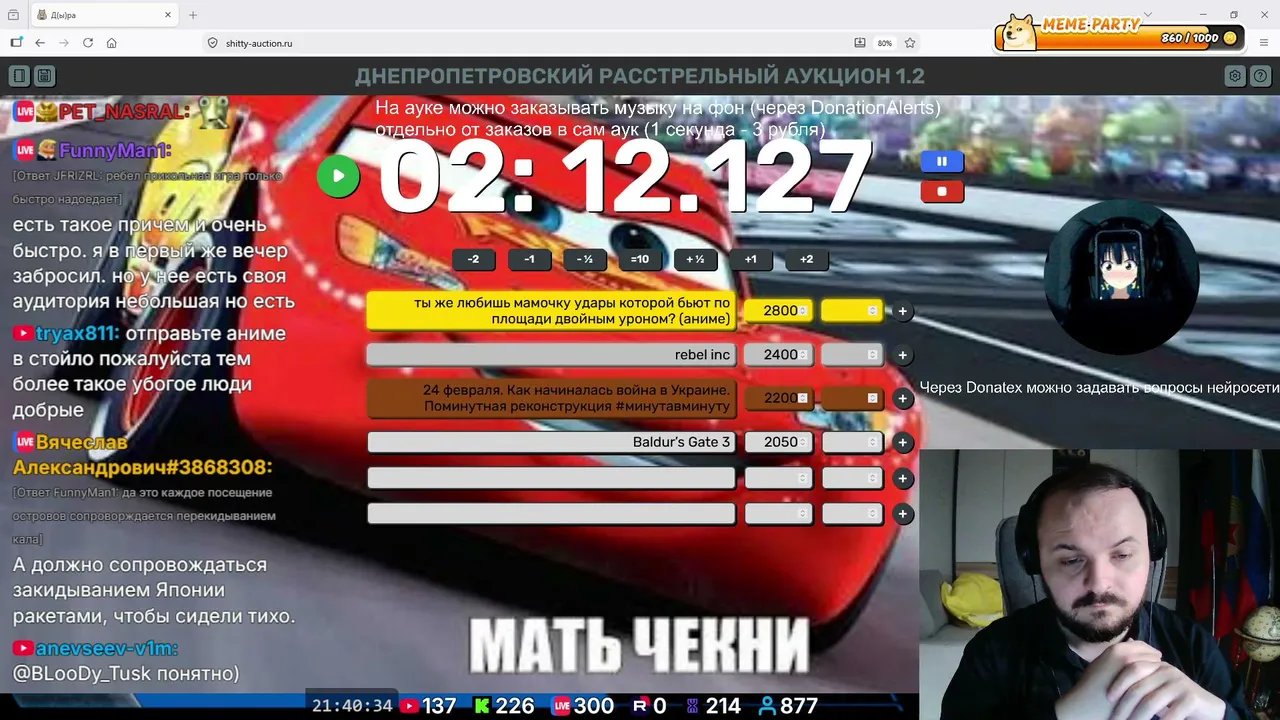
Task: Reset timer using the =10 button
Action: [x=640, y=260]
